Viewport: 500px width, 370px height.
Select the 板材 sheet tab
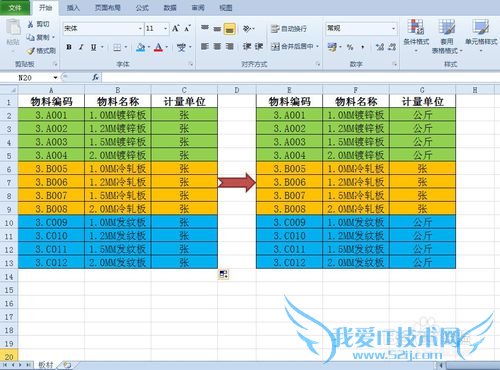click(x=45, y=365)
